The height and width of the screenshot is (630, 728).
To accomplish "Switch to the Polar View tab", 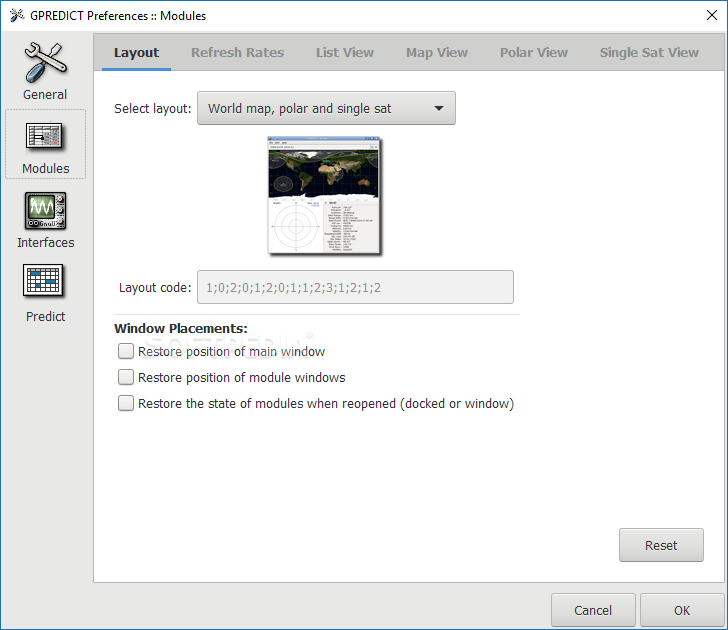I will [x=533, y=52].
